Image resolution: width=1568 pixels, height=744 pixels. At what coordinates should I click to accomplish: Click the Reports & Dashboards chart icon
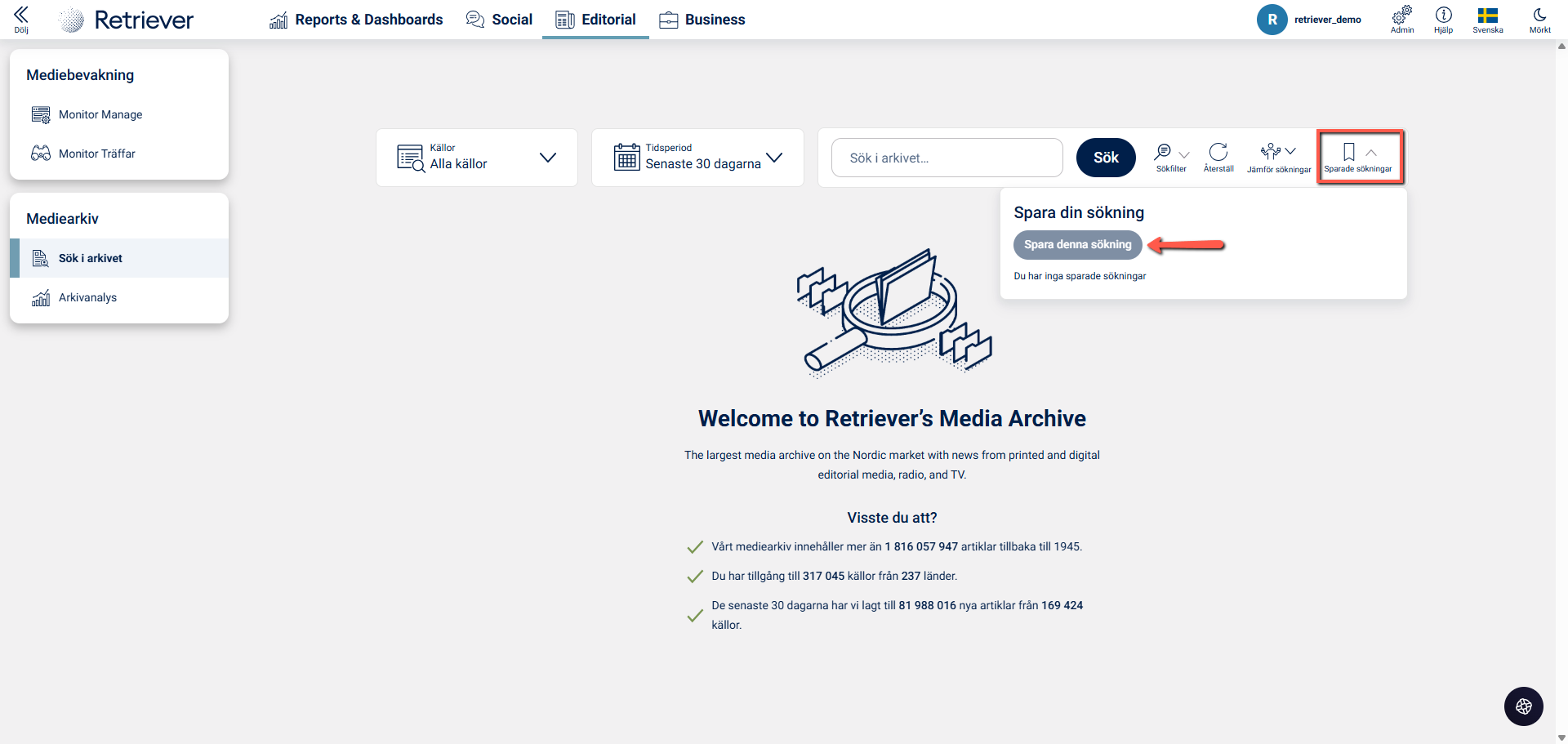pos(278,20)
